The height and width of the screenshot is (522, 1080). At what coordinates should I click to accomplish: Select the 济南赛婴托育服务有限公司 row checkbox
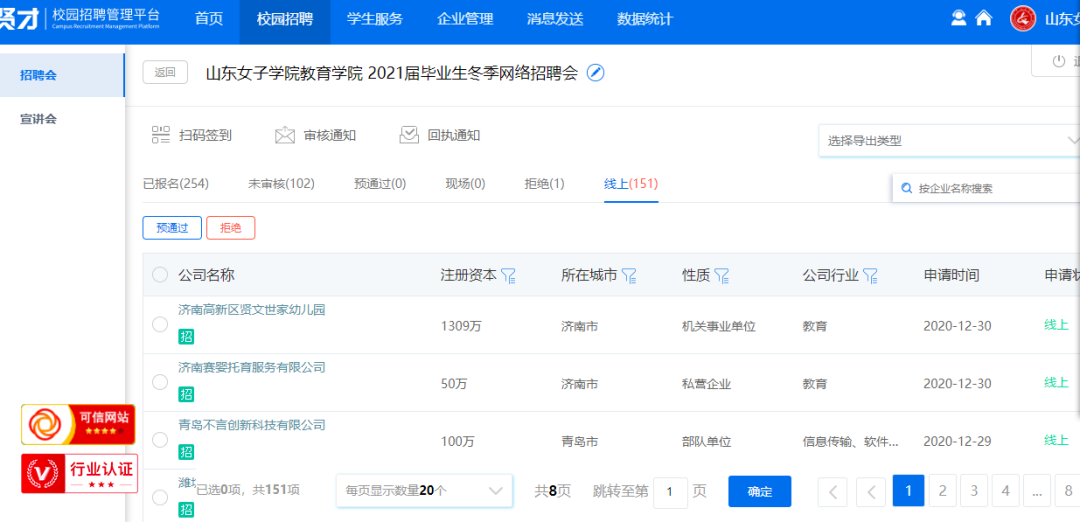[x=160, y=382]
